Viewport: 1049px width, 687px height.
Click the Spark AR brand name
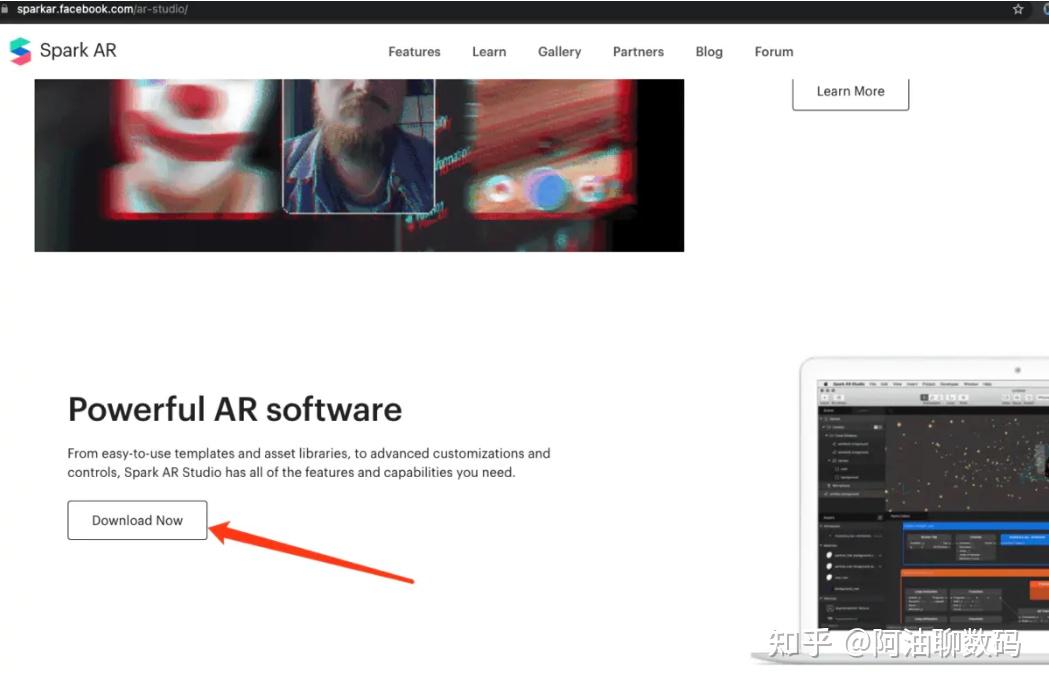click(x=78, y=50)
